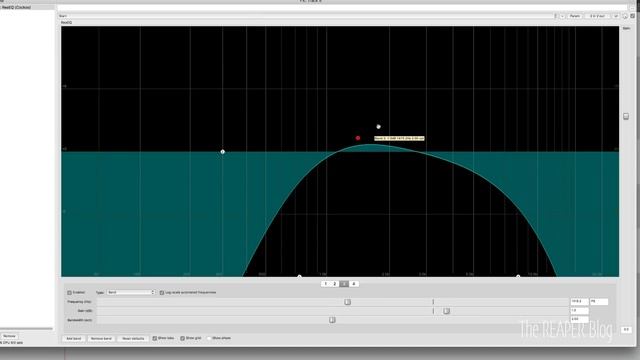Click the Reset defaults button
The height and width of the screenshot is (360, 640).
click(133, 338)
